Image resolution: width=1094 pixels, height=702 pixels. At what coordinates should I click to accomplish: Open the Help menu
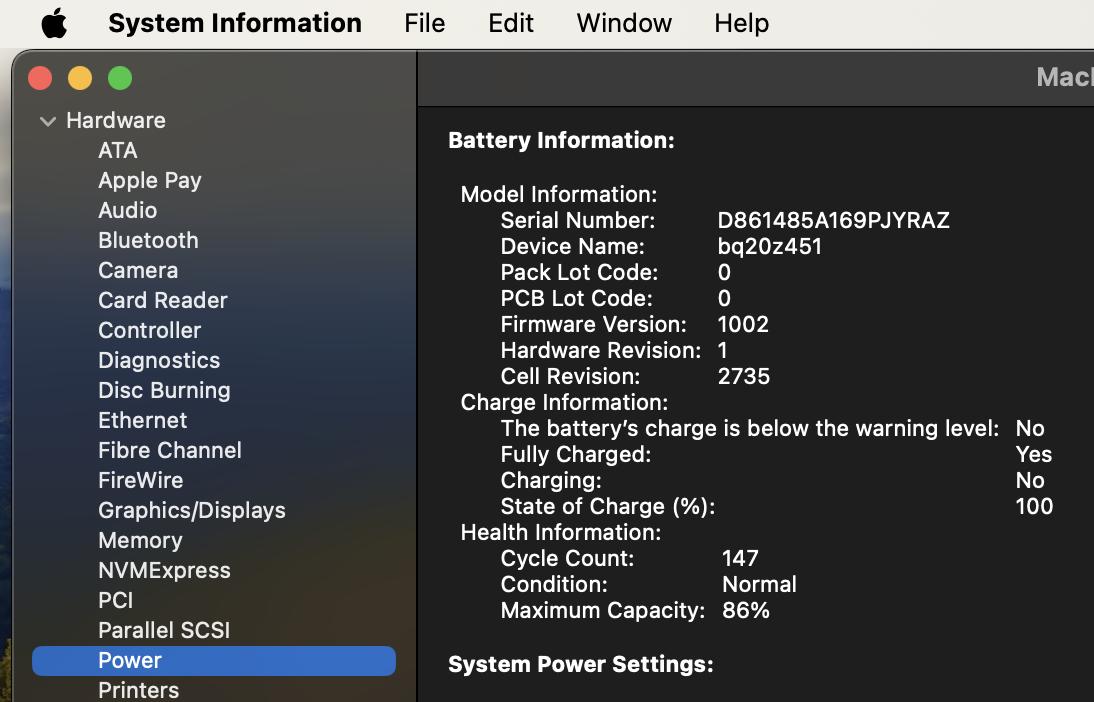click(x=742, y=23)
